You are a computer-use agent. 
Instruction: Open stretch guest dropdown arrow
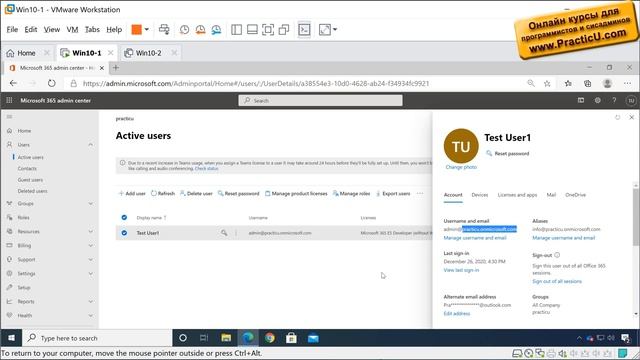click(x=335, y=29)
